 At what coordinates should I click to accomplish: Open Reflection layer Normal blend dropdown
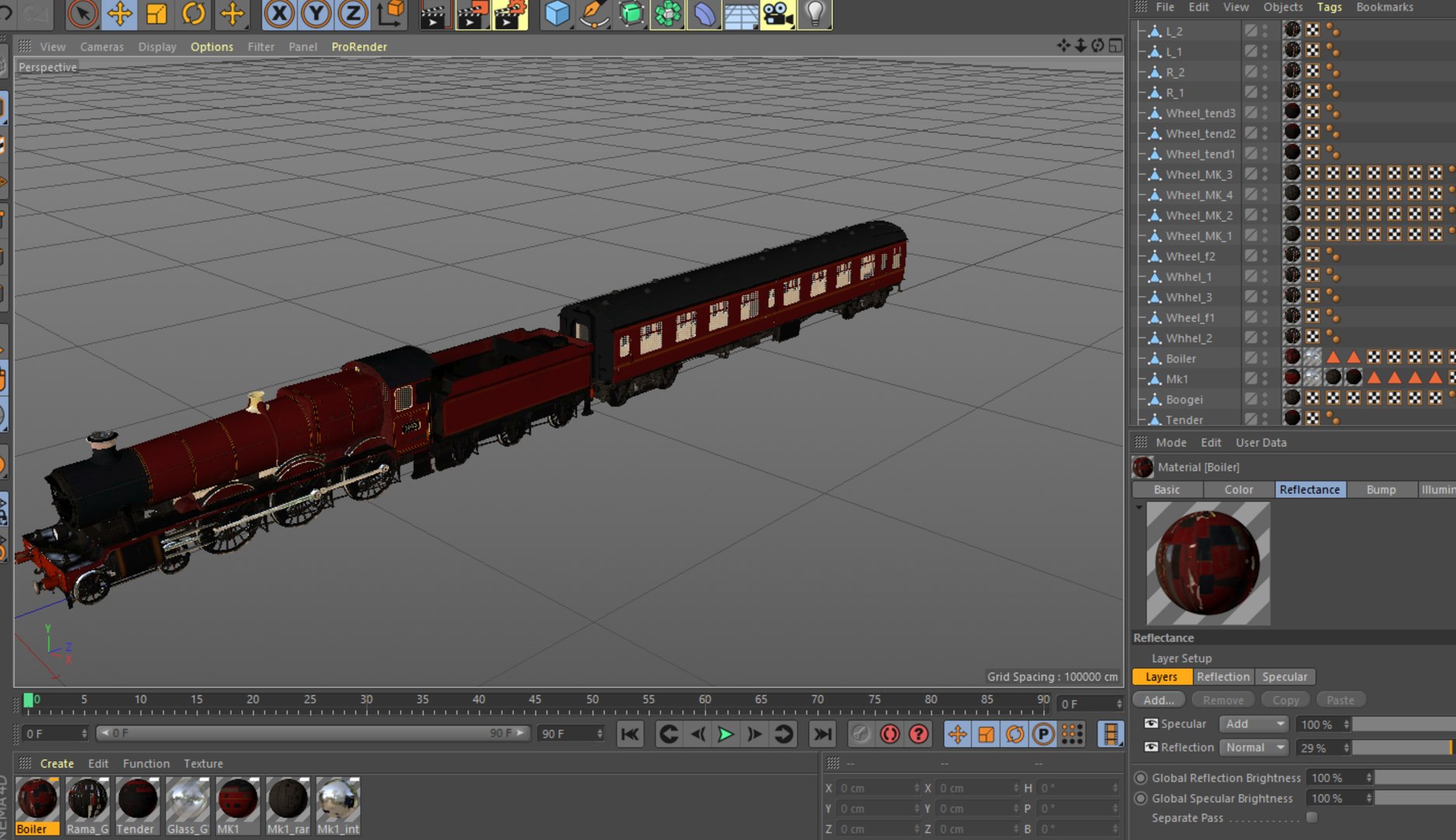pos(1254,747)
